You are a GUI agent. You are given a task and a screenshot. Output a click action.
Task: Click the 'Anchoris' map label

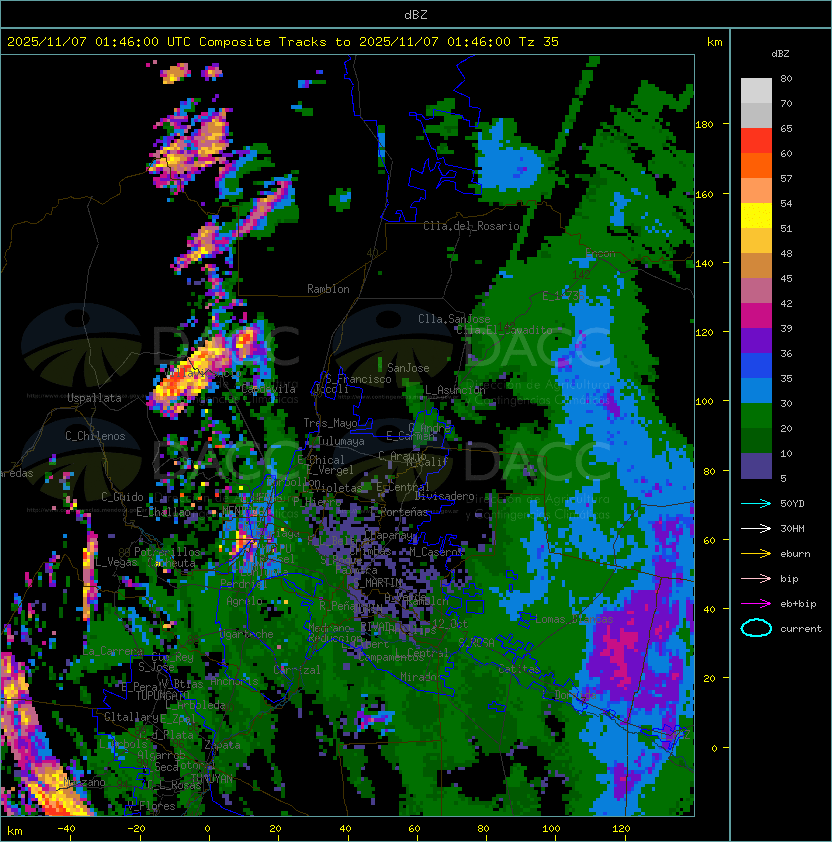234,681
